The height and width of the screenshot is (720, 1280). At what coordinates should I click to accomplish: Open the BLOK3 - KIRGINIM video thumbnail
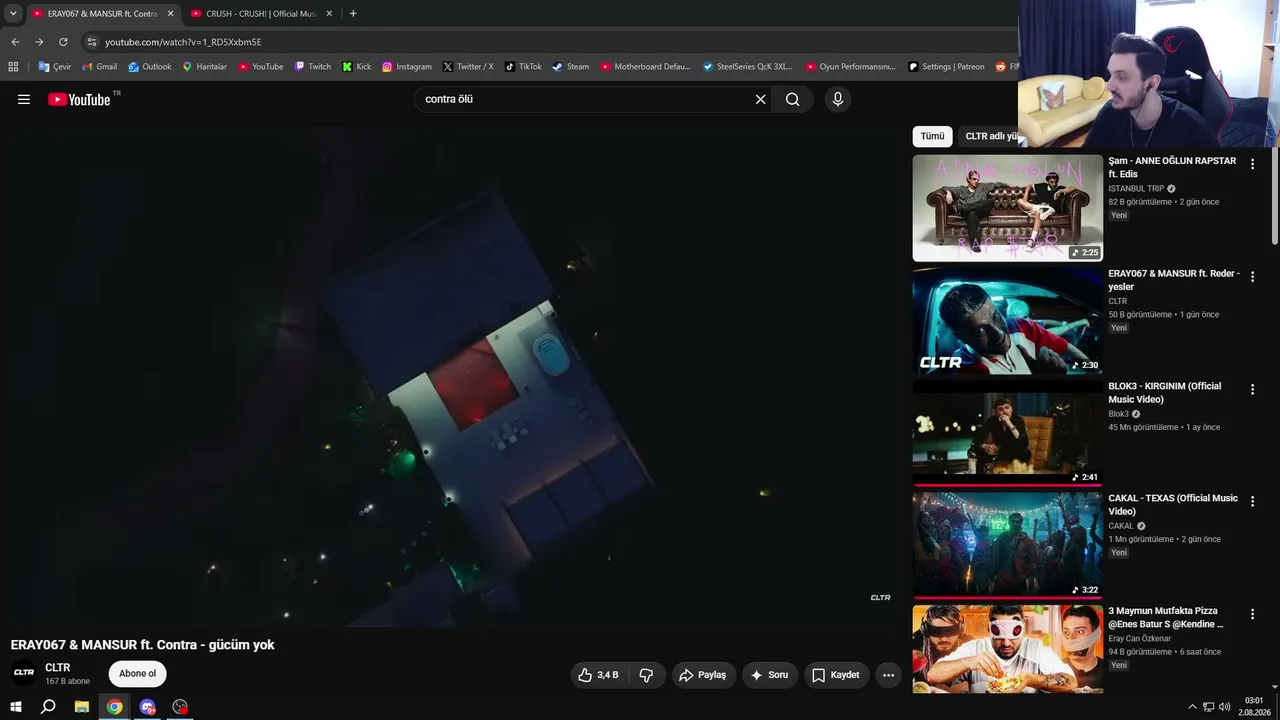(1008, 433)
